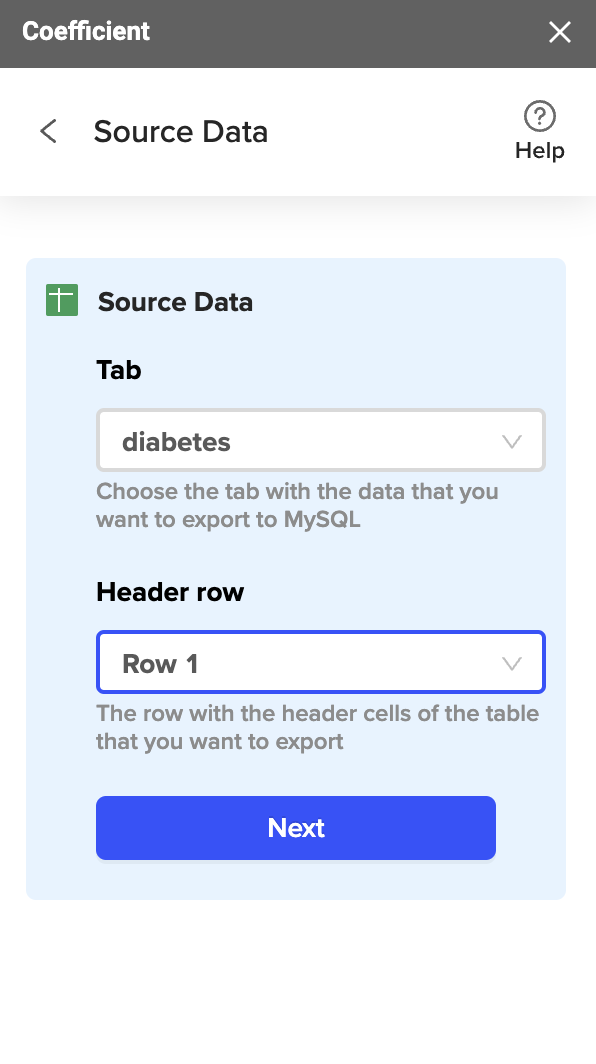Click the Help label under the question mark

click(x=539, y=150)
